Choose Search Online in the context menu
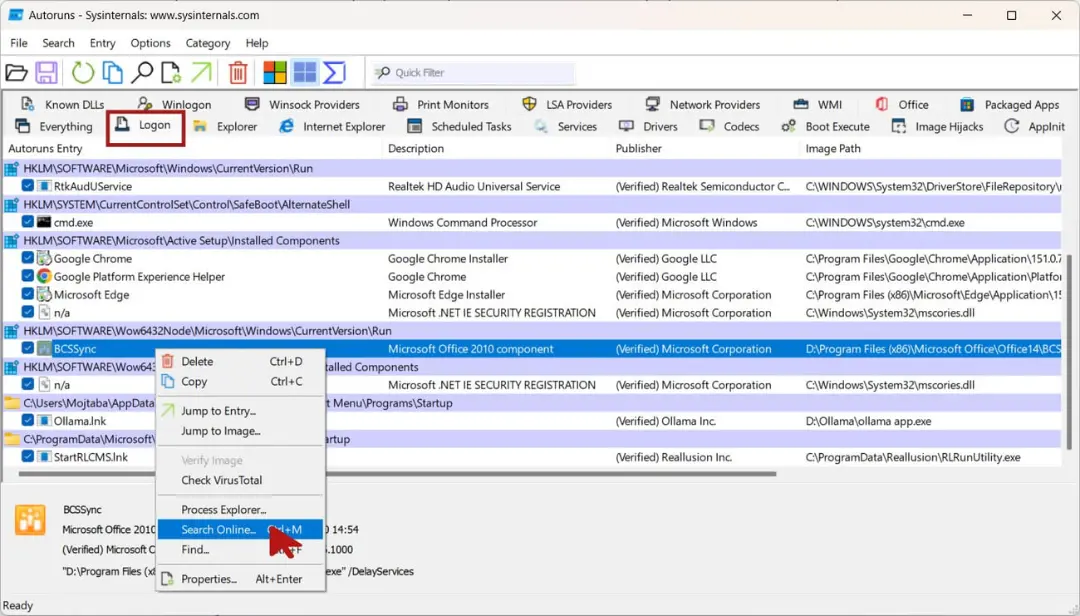This screenshot has height=616, width=1080. click(240, 529)
